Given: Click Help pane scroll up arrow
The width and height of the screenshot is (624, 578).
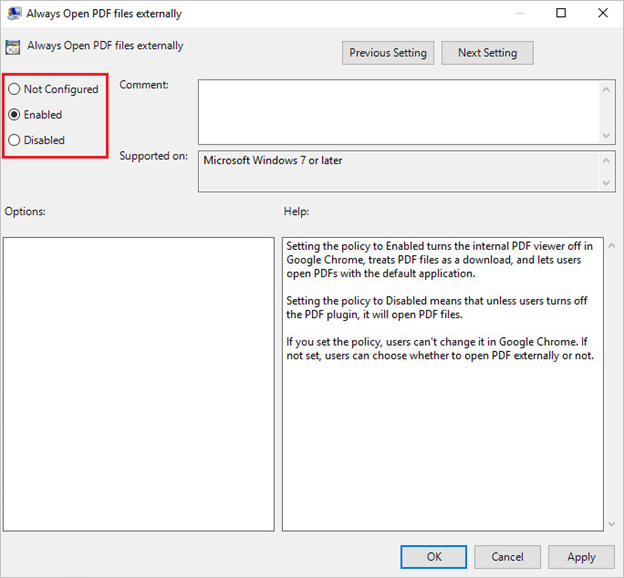Looking at the screenshot, I should tap(612, 246).
